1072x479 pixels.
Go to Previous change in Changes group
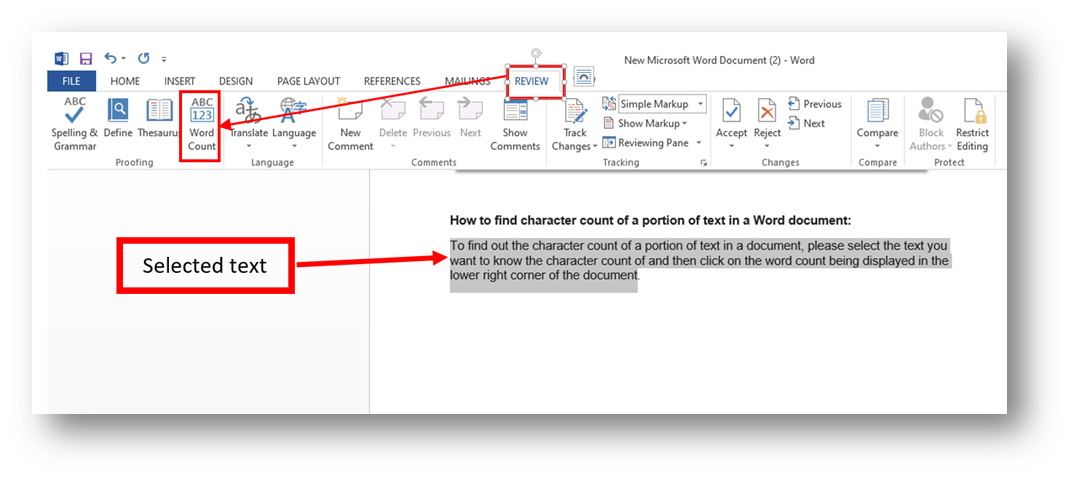[x=814, y=104]
